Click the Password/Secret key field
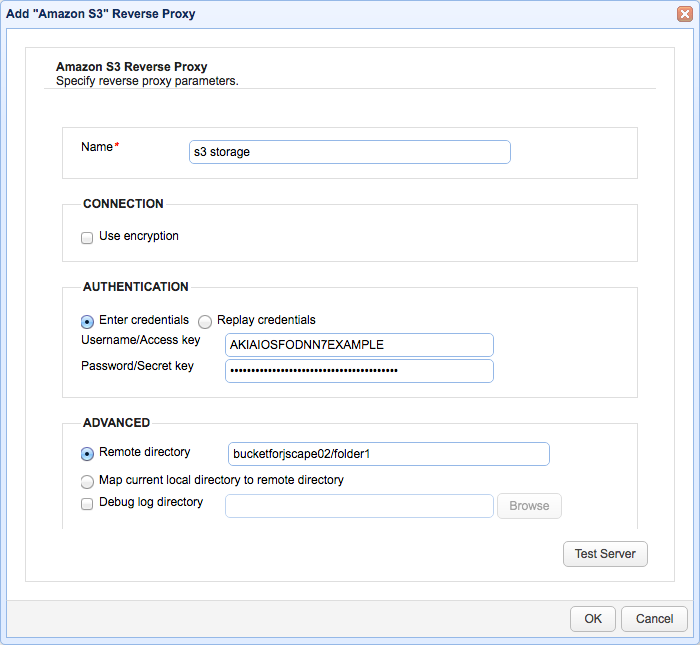This screenshot has height=645, width=700. pos(359,370)
